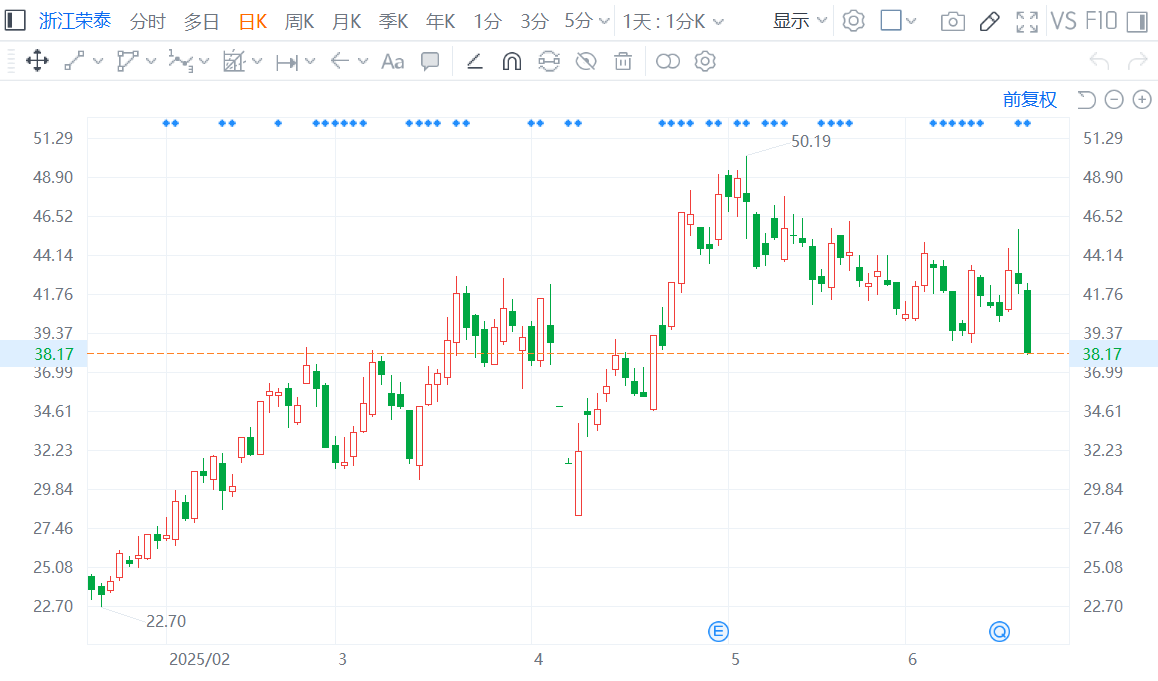This screenshot has width=1158, height=681.
Task: Click the E earnings event marker
Action: click(718, 632)
